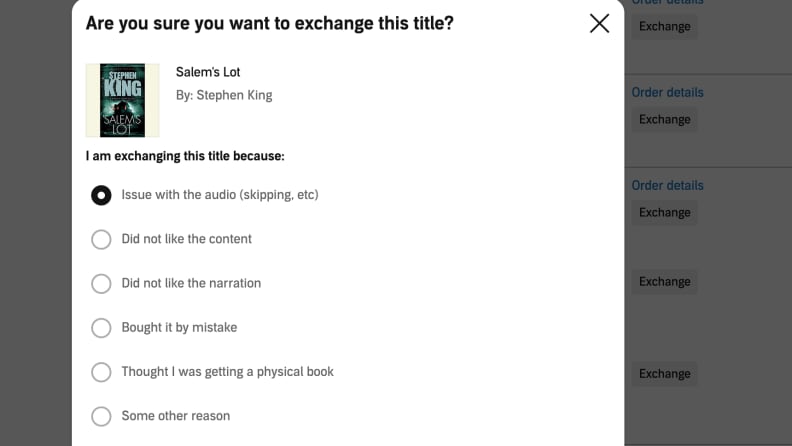Image resolution: width=792 pixels, height=446 pixels.
Task: Choose the 'Some other reason' radio button
Action: (101, 416)
